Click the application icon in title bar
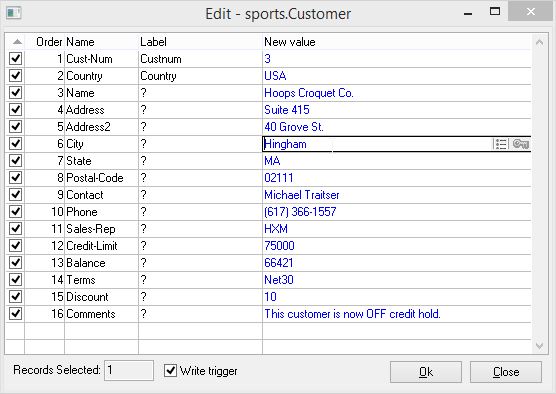Image resolution: width=556 pixels, height=394 pixels. (13, 13)
